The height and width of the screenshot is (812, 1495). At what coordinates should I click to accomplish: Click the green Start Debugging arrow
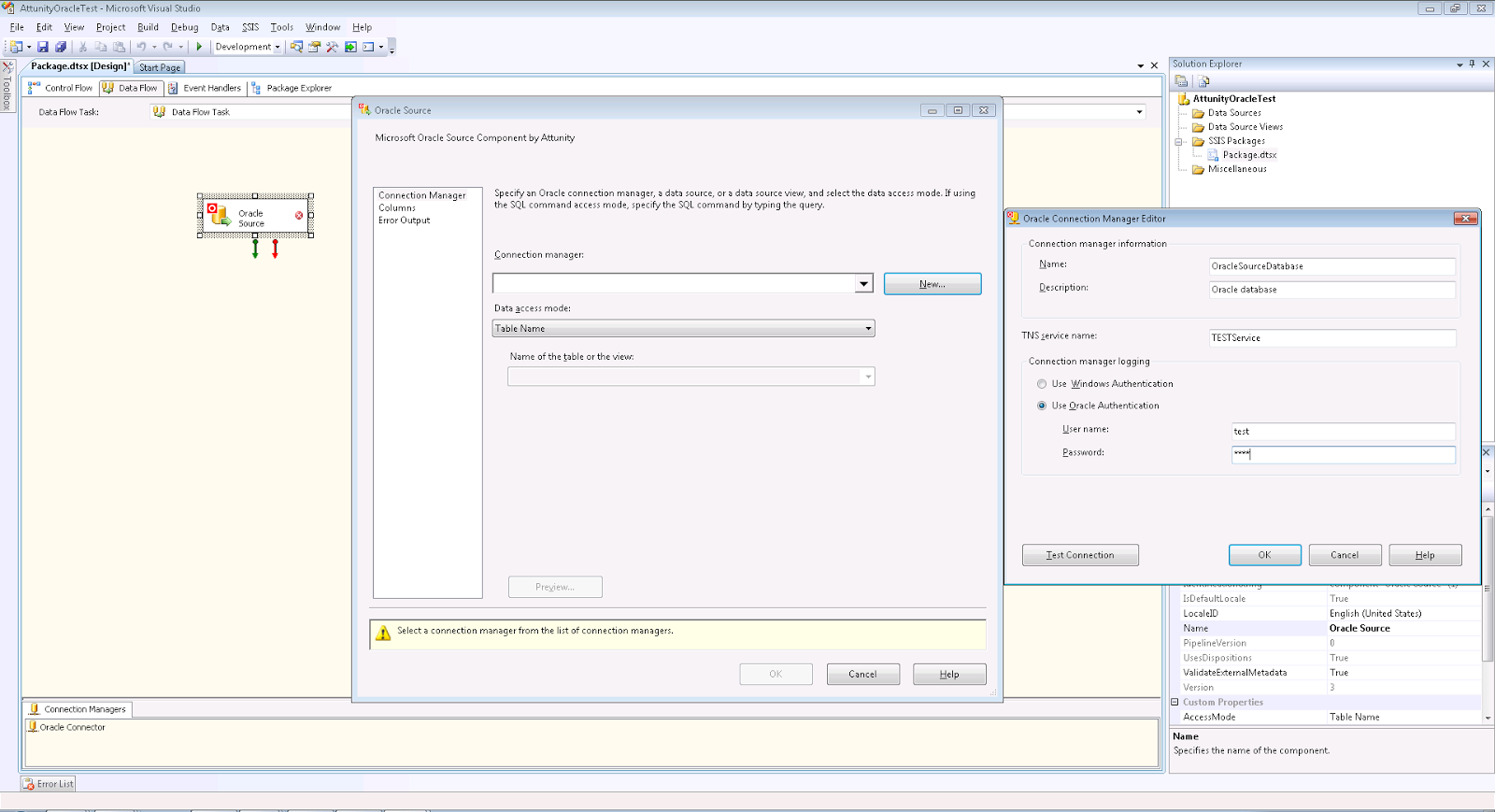pos(199,47)
